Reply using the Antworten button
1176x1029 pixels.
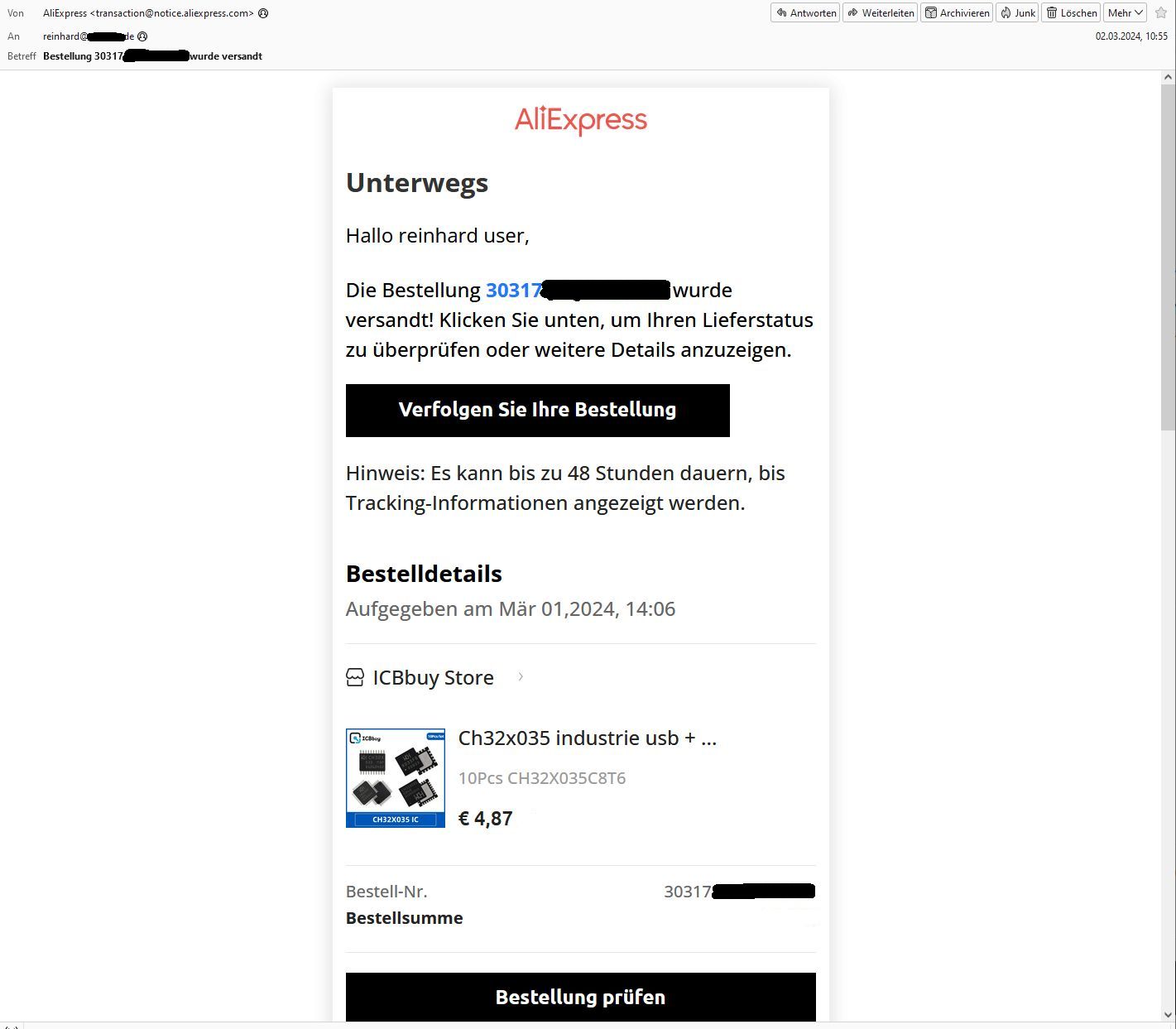pos(805,13)
